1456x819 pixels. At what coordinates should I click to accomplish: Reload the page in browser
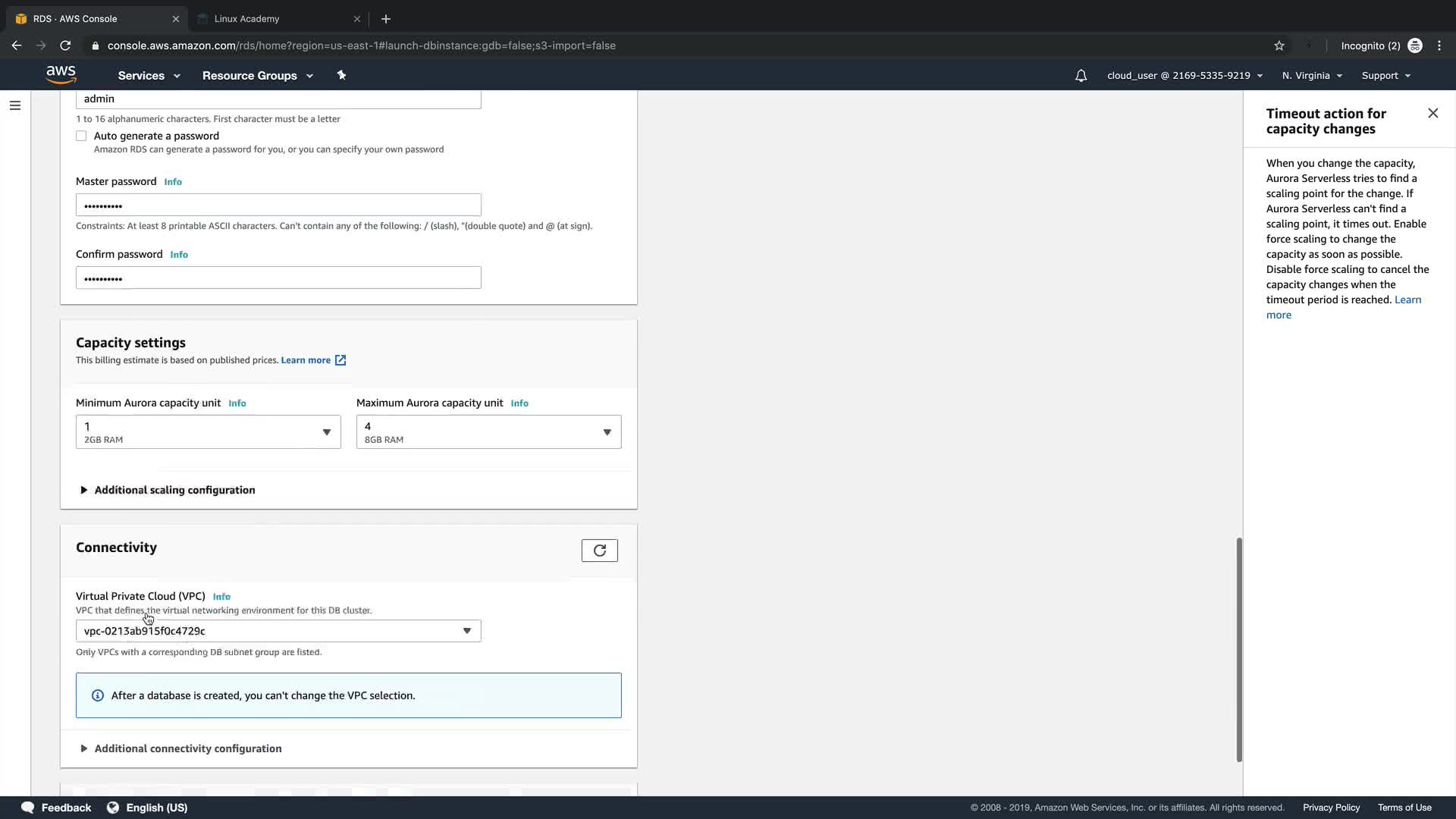[x=65, y=45]
